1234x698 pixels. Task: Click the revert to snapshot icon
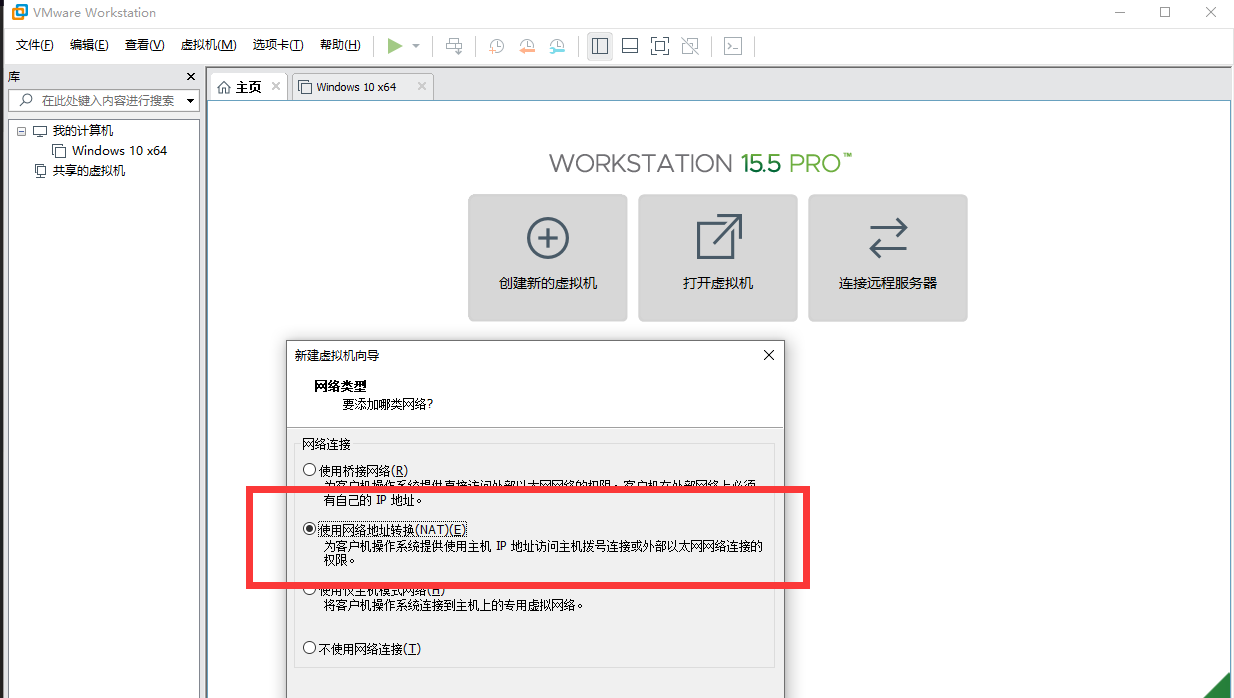tap(527, 46)
